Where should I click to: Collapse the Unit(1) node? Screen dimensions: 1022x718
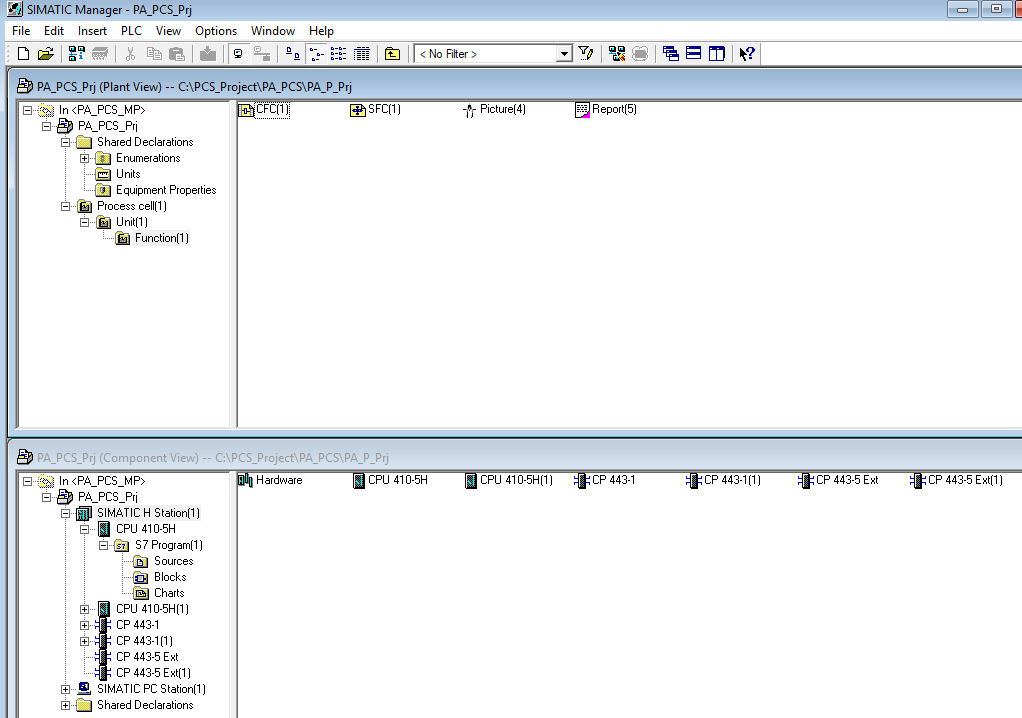coord(84,222)
